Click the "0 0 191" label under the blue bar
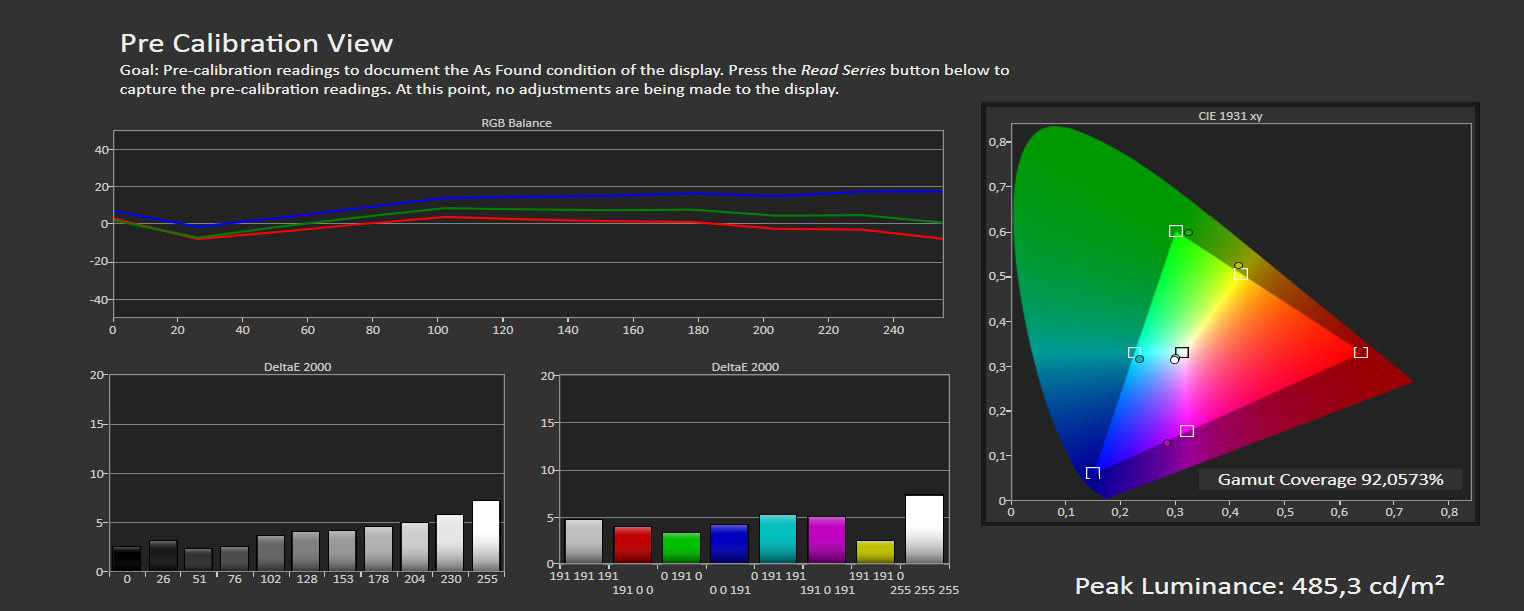Screen dimensions: 1524x611 point(729,590)
